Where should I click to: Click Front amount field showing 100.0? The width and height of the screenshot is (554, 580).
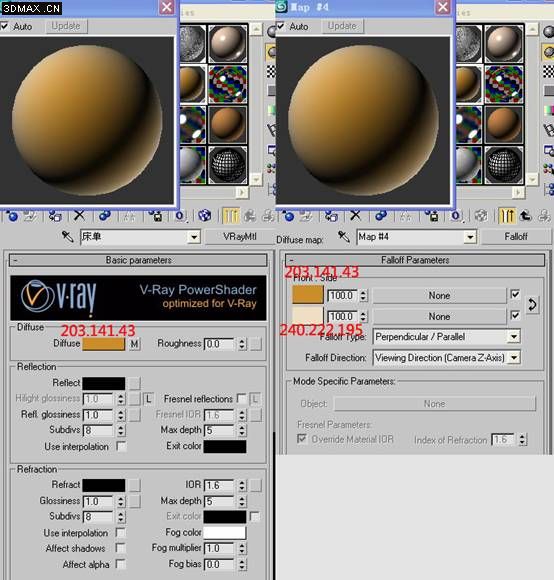pyautogui.click(x=343, y=296)
